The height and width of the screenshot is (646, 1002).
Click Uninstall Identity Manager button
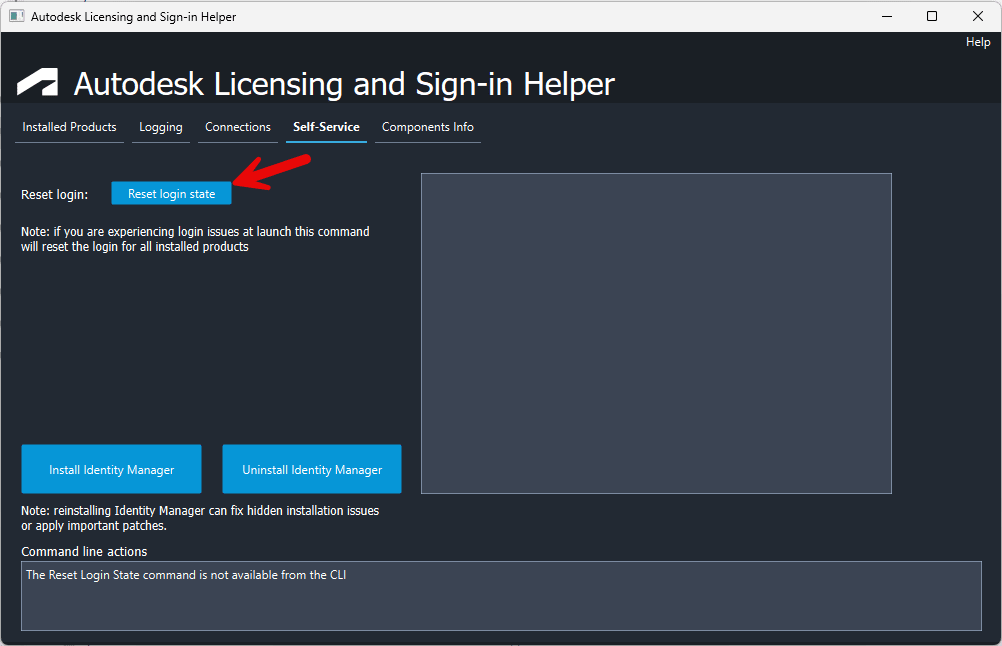tap(312, 470)
